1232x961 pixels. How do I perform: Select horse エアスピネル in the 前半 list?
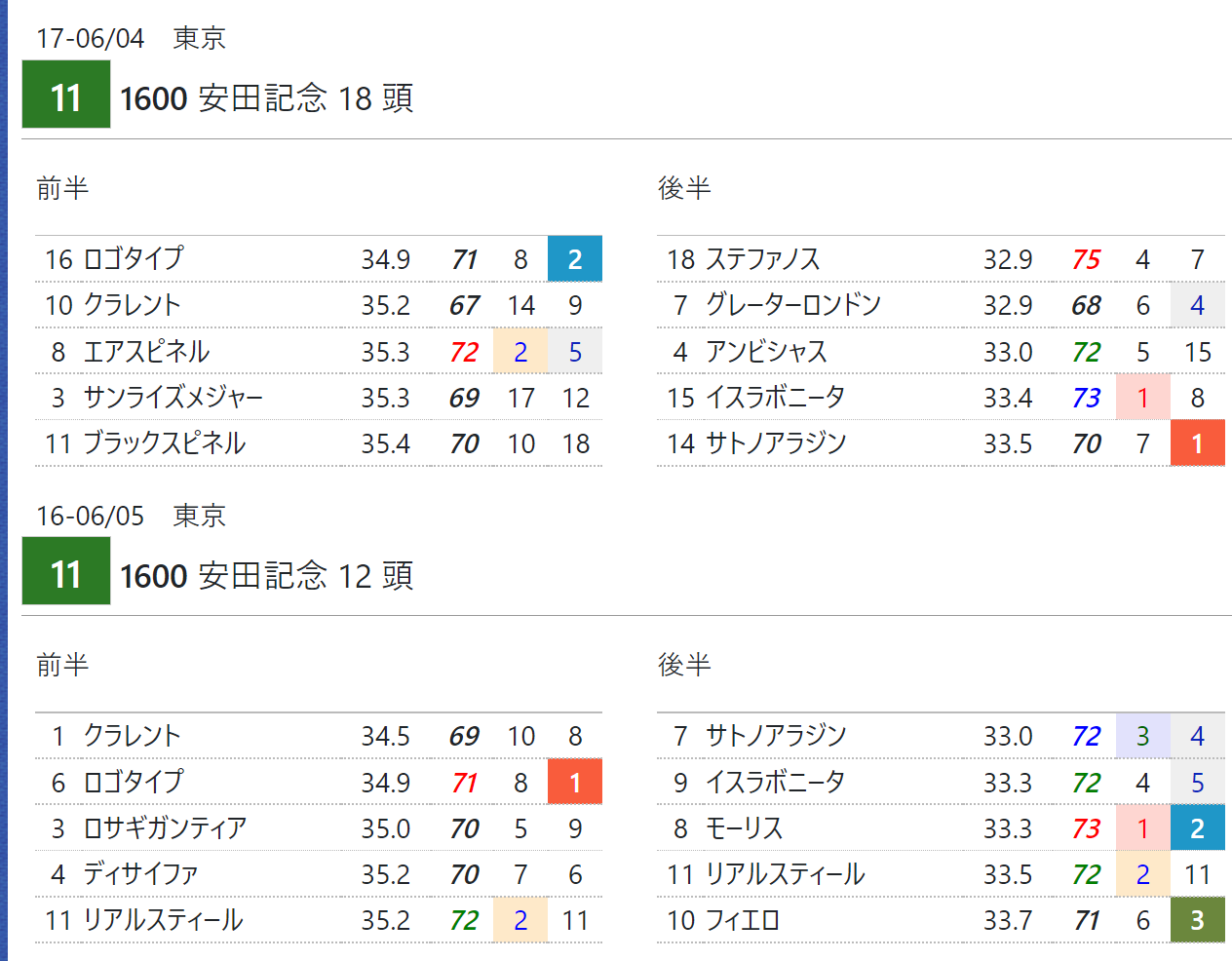point(146,352)
